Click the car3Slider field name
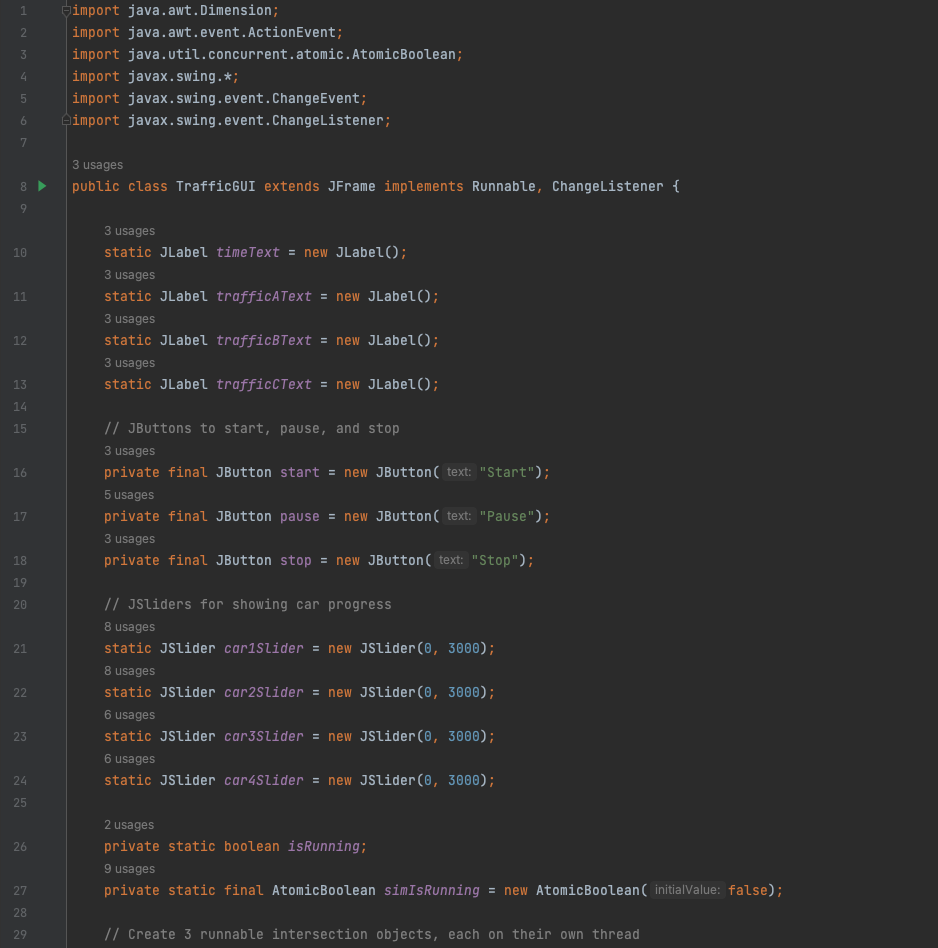 point(264,736)
